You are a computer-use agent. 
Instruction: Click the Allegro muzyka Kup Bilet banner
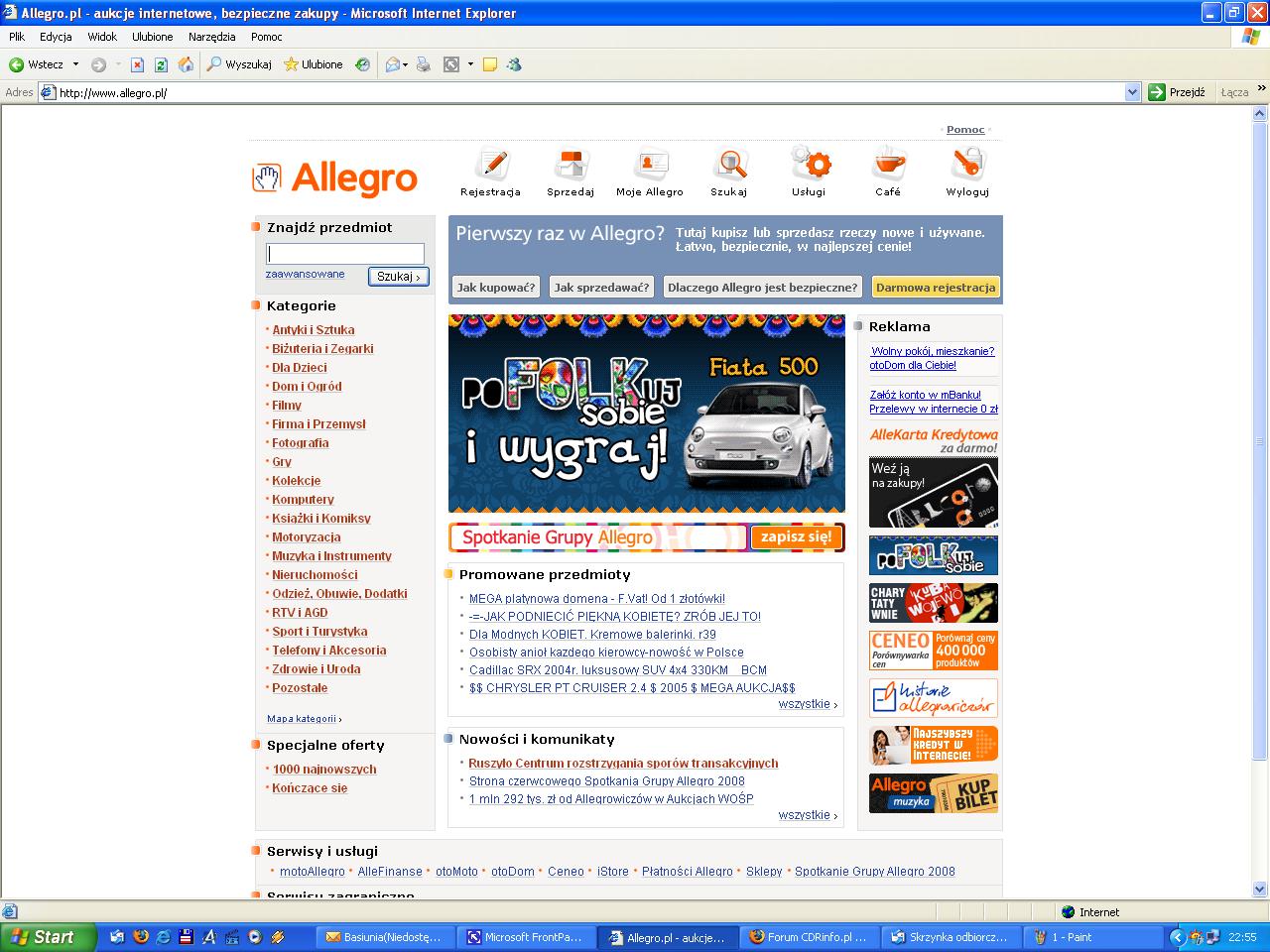point(934,793)
